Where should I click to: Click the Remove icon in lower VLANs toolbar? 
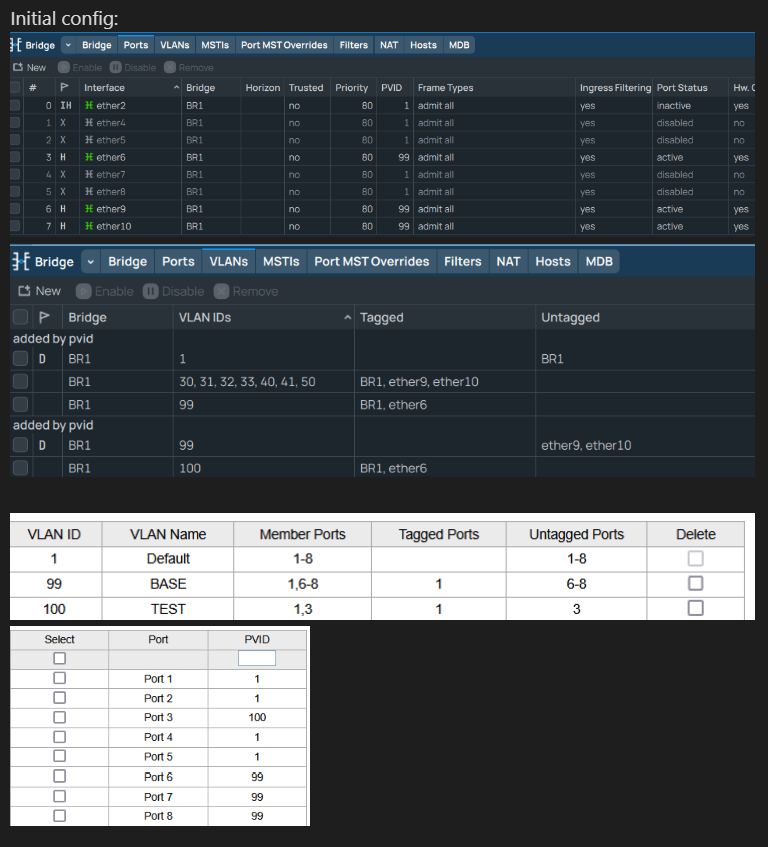[221, 291]
